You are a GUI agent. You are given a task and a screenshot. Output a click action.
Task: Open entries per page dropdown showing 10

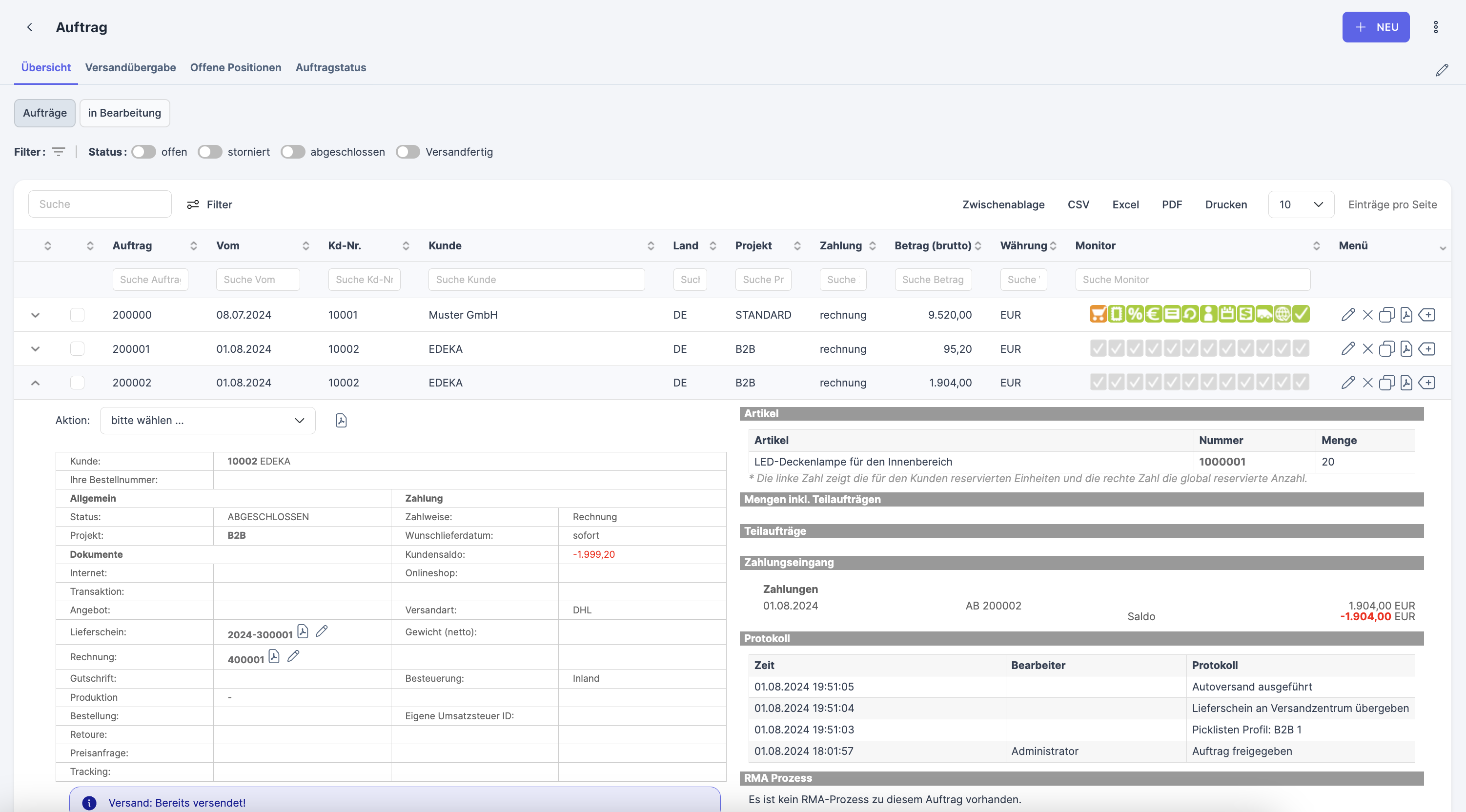click(x=1301, y=204)
